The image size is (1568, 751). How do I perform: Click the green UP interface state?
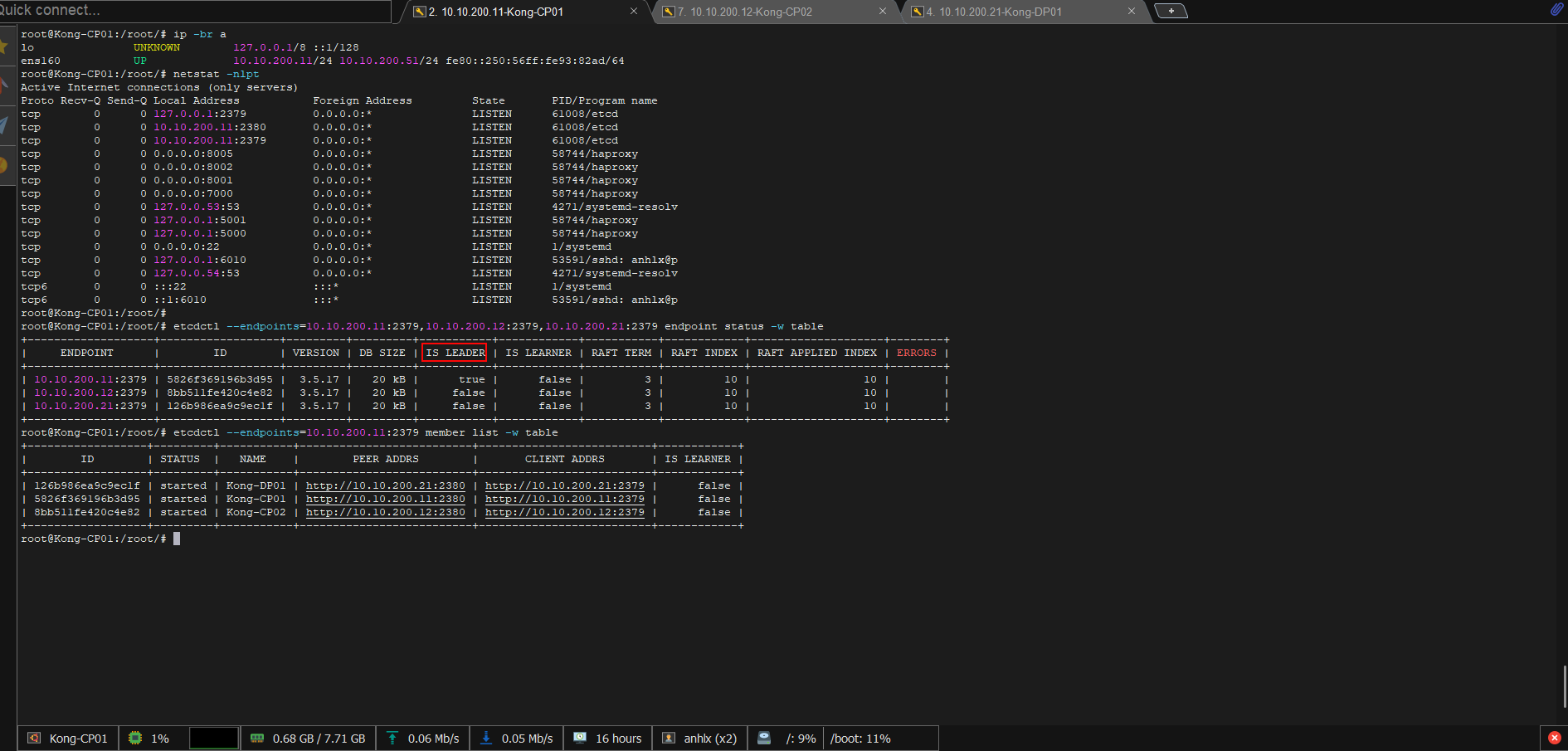coord(140,61)
